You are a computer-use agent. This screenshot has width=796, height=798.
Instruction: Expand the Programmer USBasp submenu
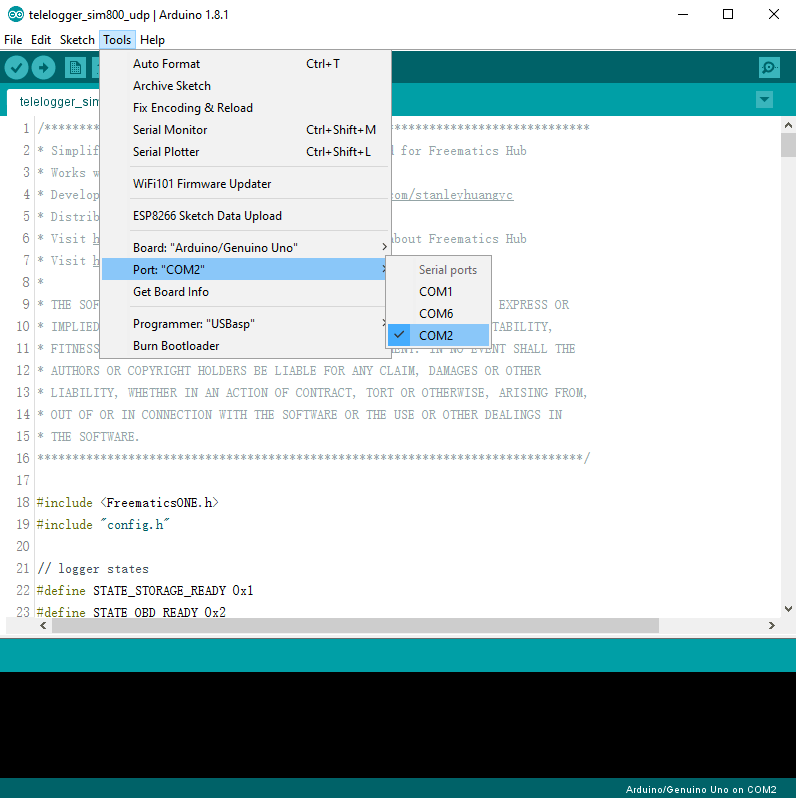(244, 323)
